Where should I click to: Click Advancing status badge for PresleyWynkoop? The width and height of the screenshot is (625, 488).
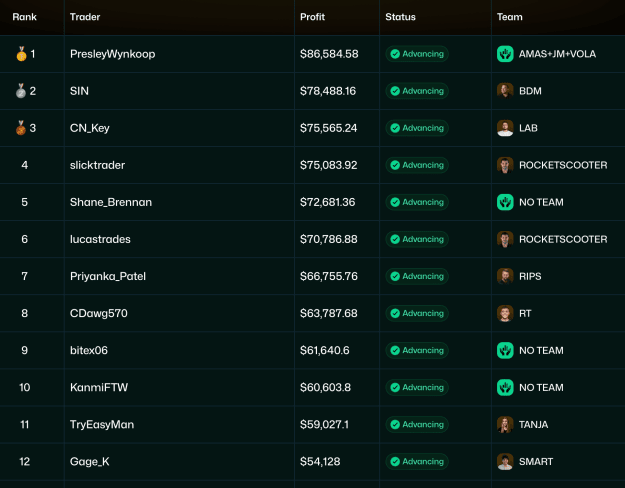[x=417, y=54]
